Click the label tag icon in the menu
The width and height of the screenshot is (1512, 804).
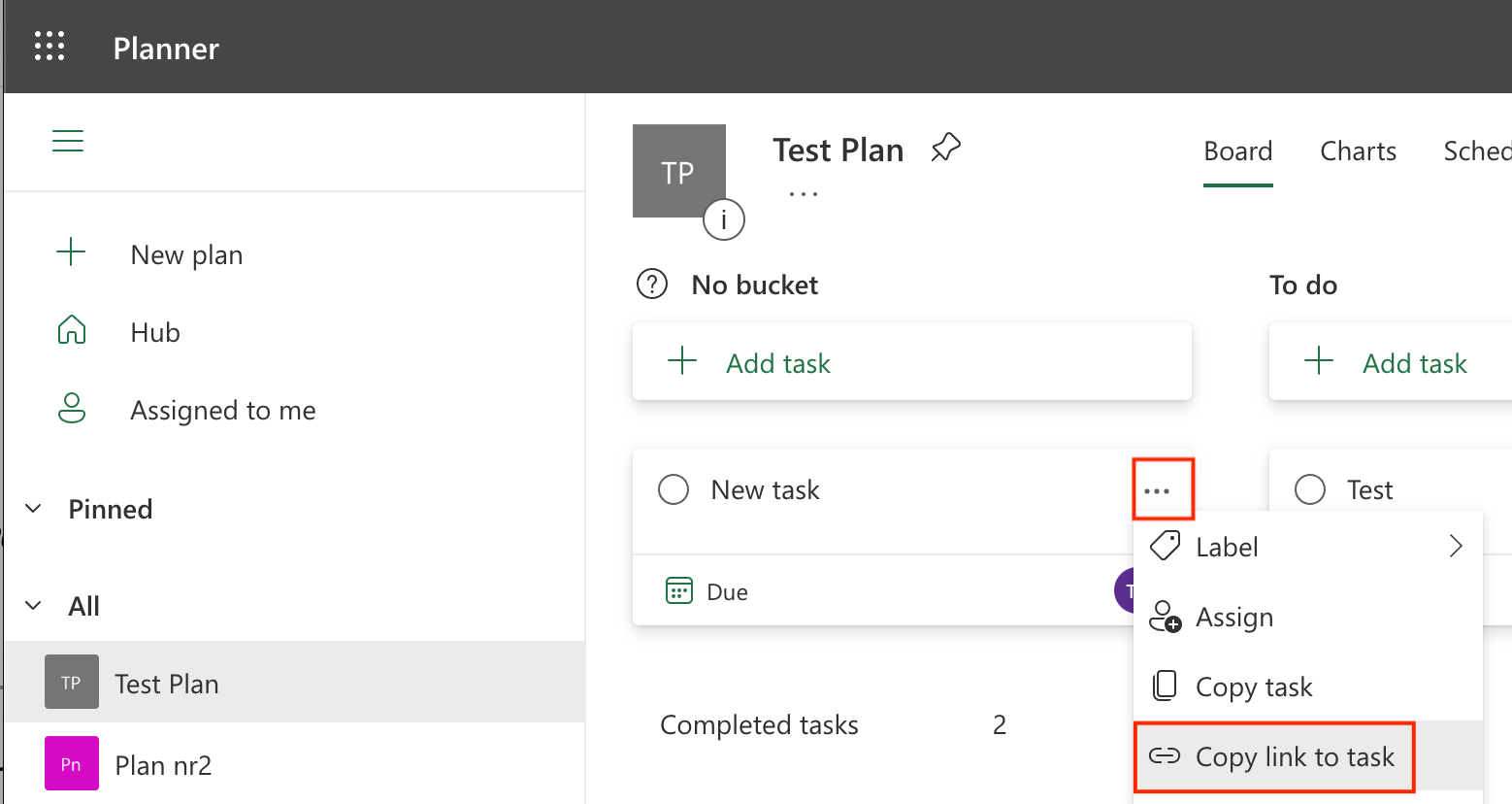(1165, 546)
